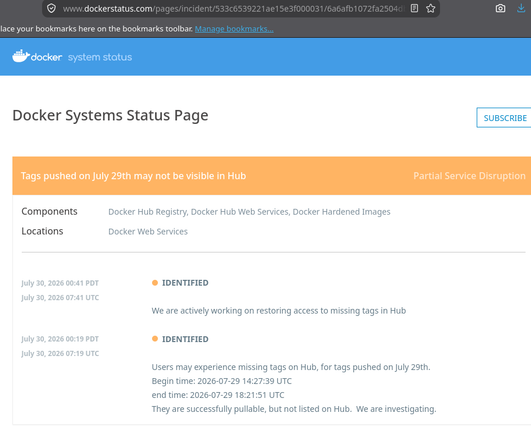The image size is (531, 434).
Task: Click 'They are successfully pullable' line
Action: 294,409
